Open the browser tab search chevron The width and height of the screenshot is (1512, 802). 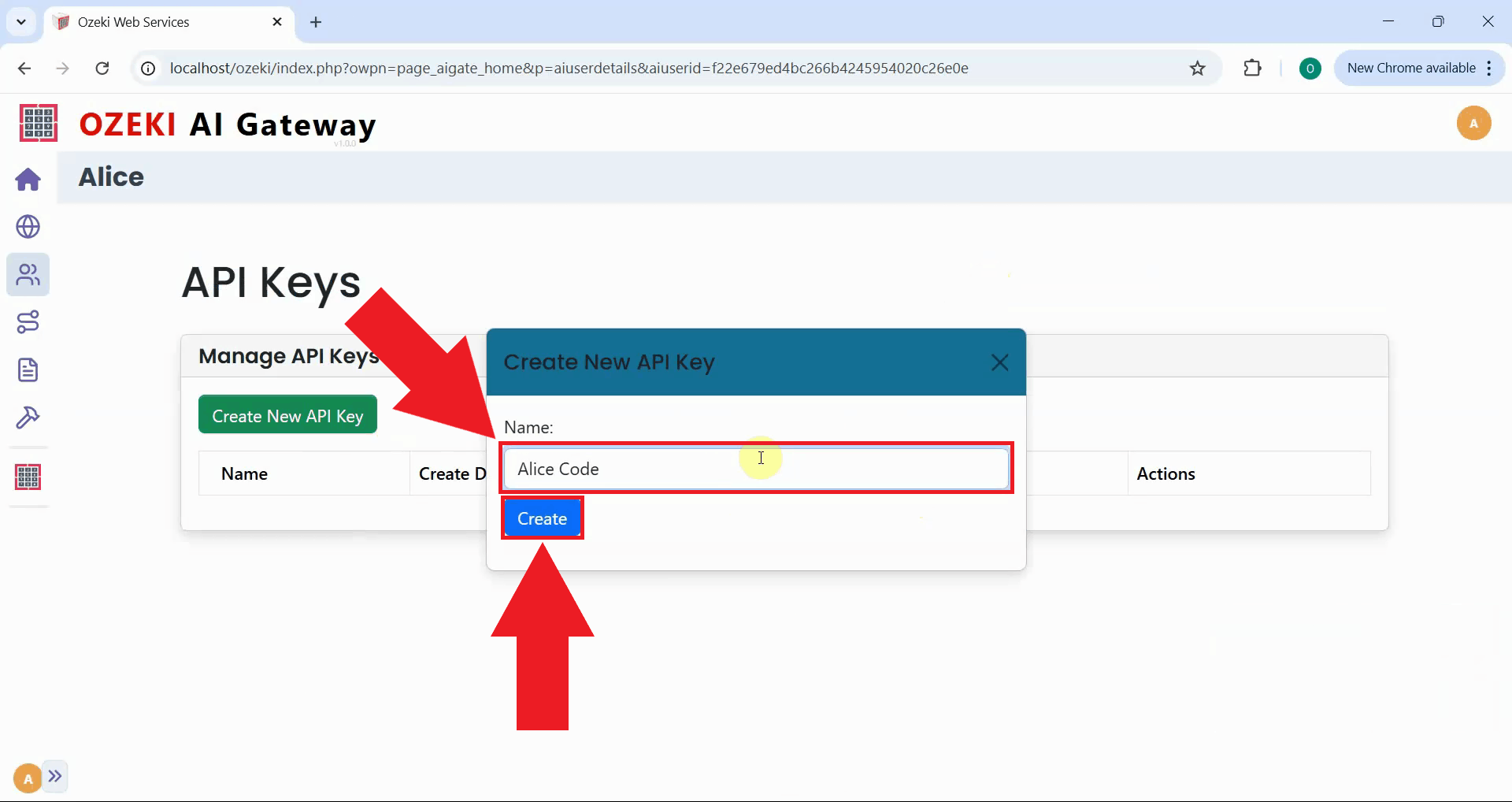21,21
